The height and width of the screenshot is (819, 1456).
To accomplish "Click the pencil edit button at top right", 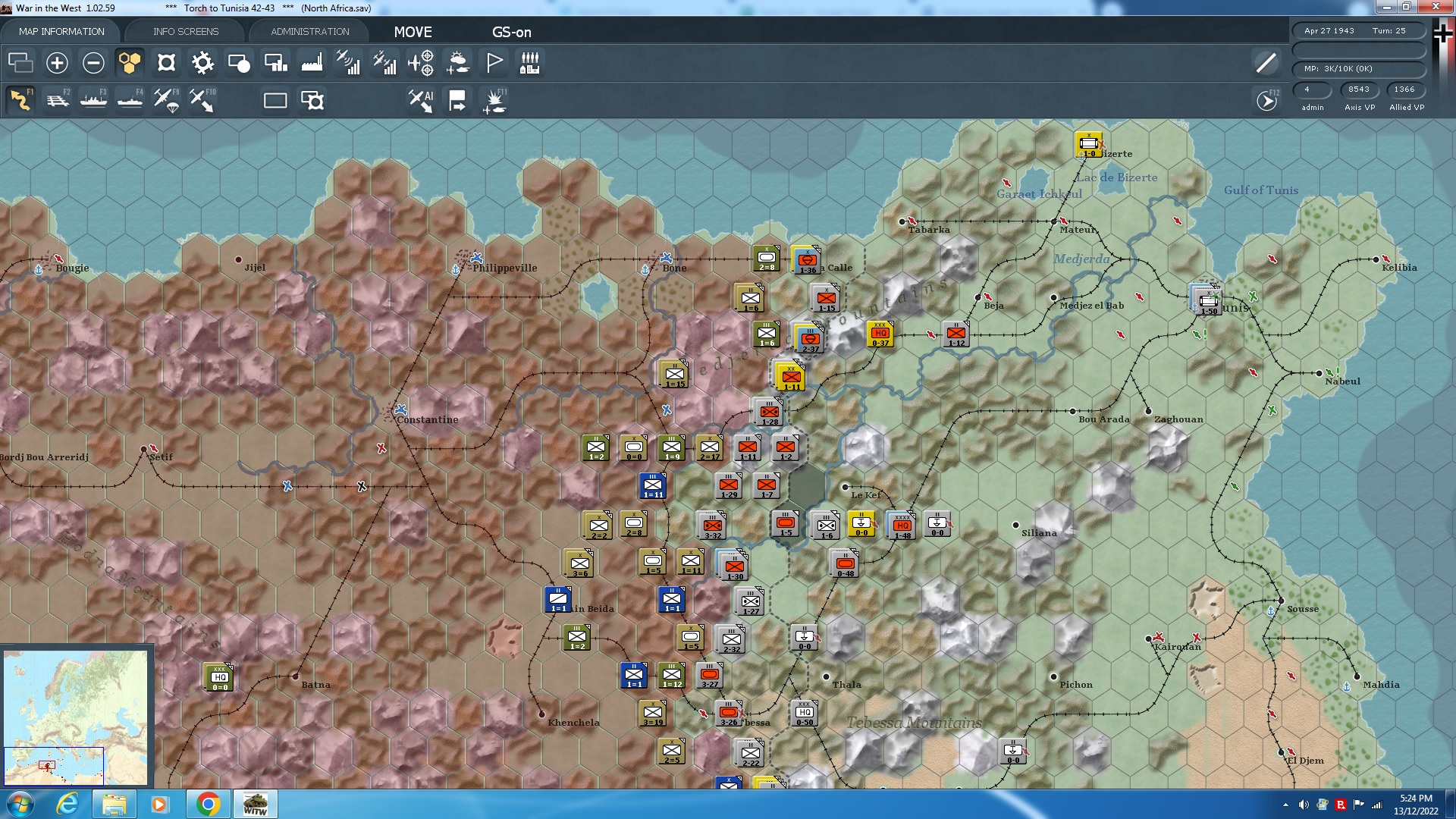I will [x=1266, y=63].
